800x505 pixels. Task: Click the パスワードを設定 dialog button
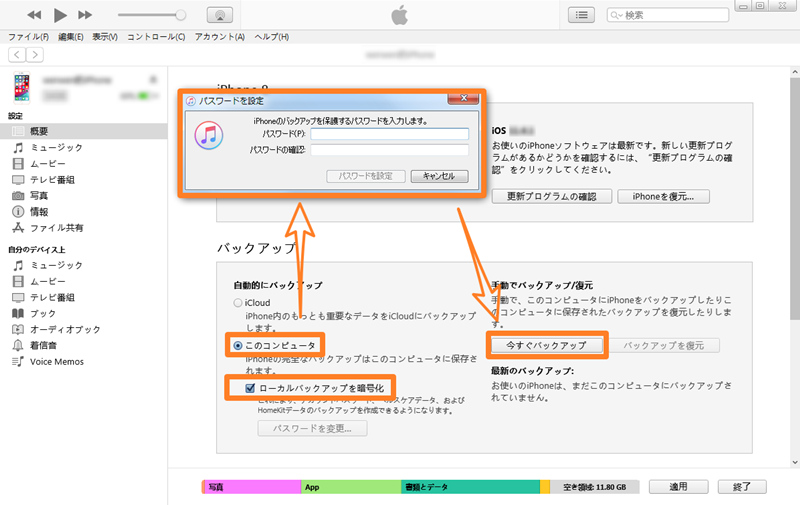(366, 176)
